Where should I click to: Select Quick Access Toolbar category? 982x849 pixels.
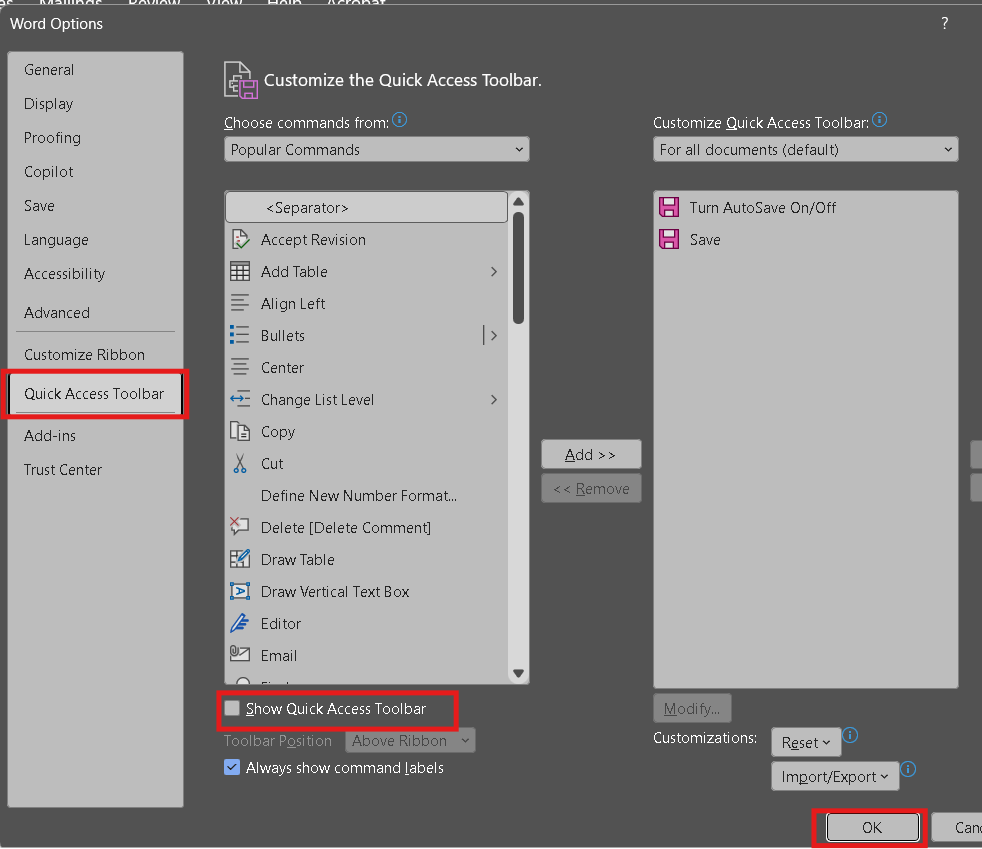95,394
